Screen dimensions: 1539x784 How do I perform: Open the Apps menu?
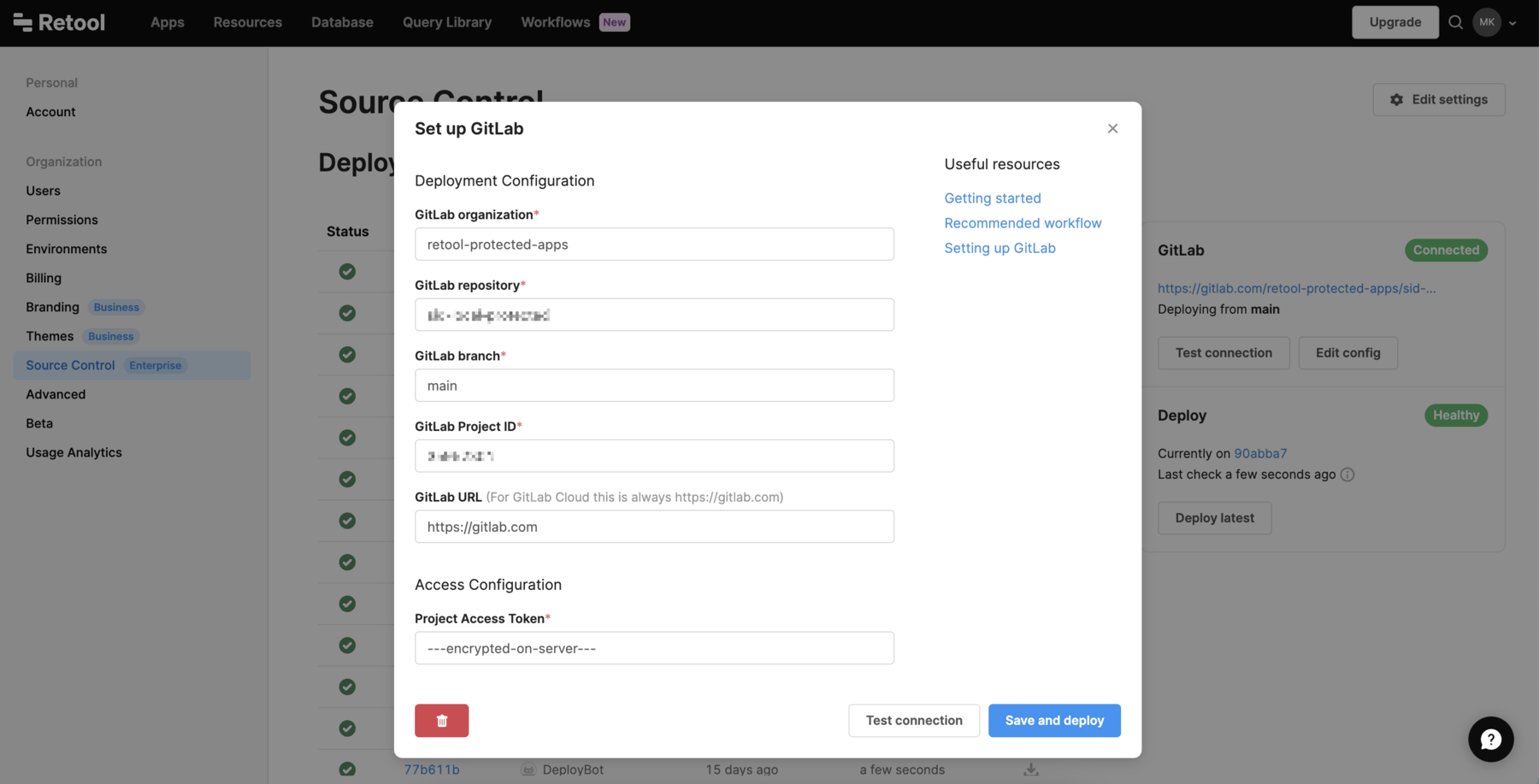(168, 22)
